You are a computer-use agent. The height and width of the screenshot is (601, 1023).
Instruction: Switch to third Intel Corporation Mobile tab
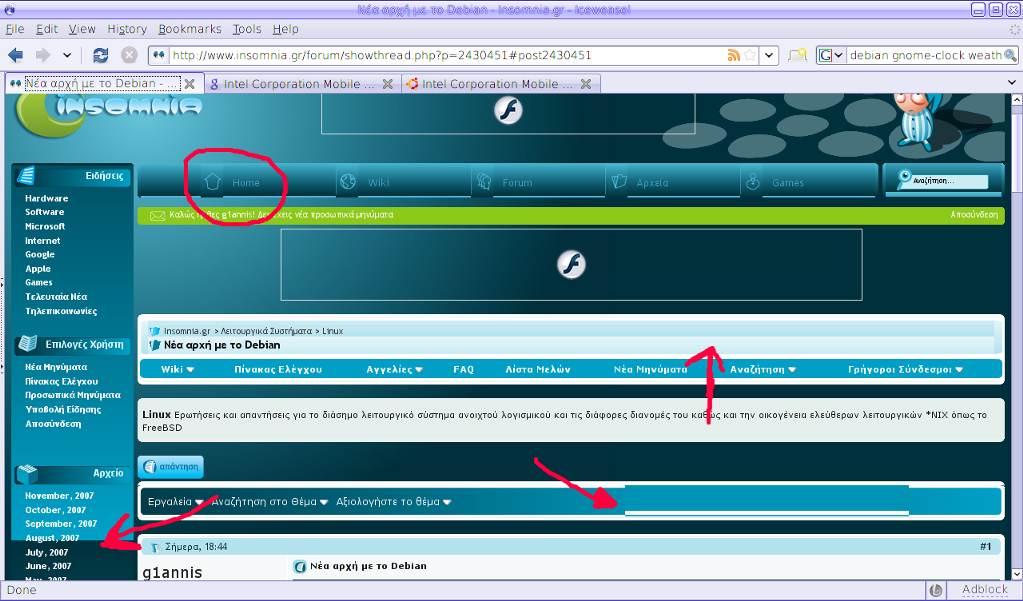click(x=501, y=84)
